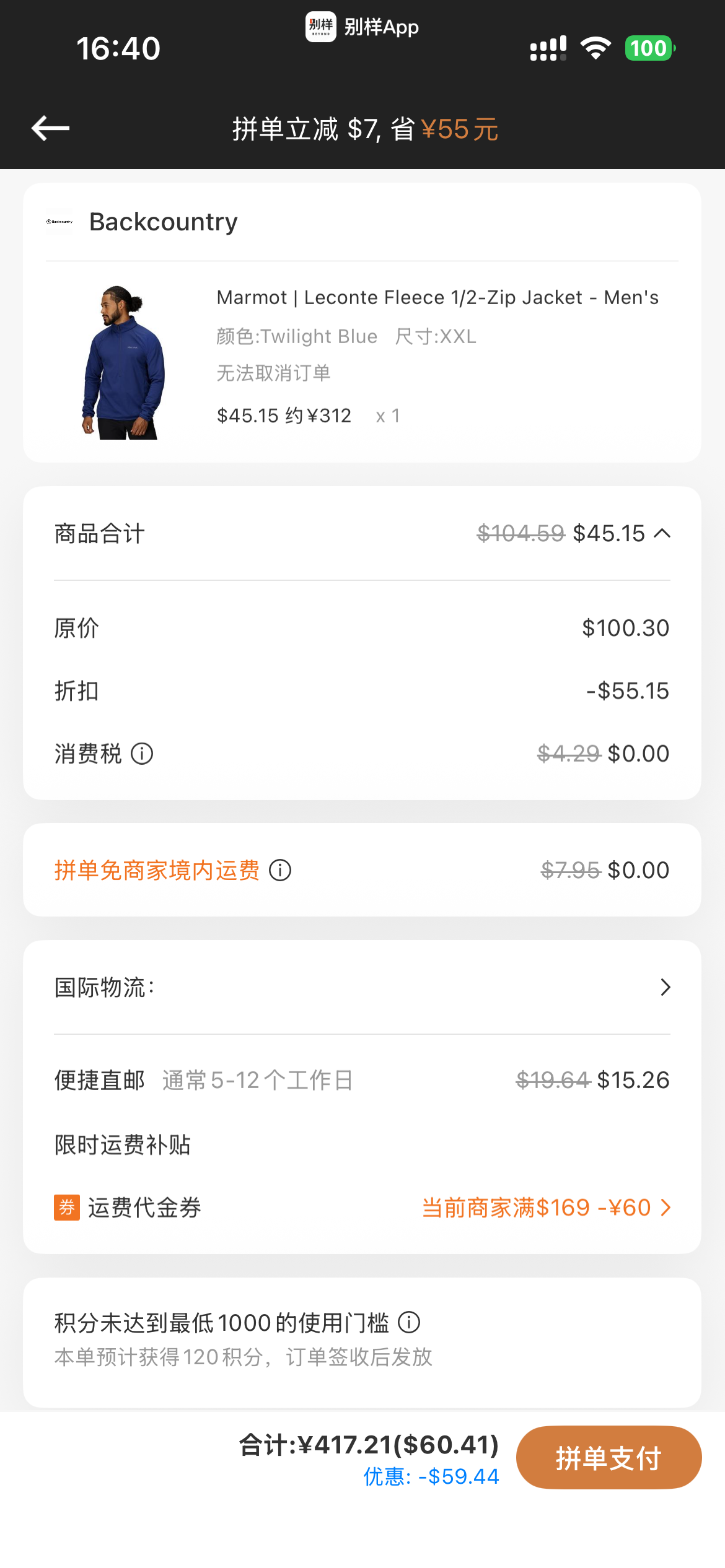This screenshot has height=1568, width=725.
Task: Tap info icon next to 消费税
Action: [142, 754]
